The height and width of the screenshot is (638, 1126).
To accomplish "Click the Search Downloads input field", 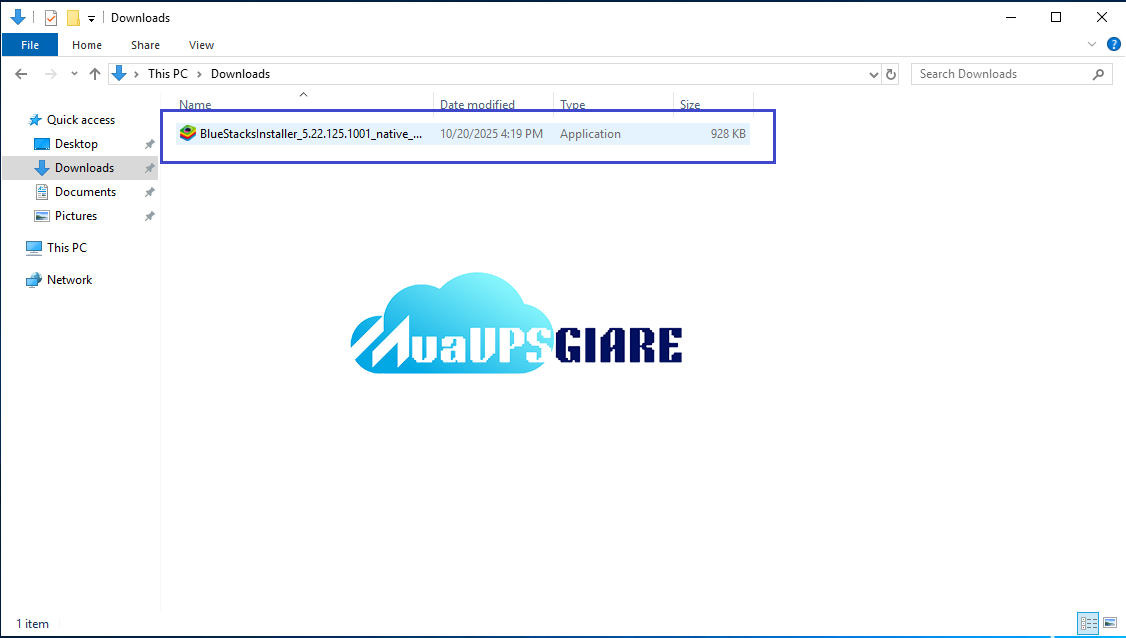I will click(x=1000, y=74).
